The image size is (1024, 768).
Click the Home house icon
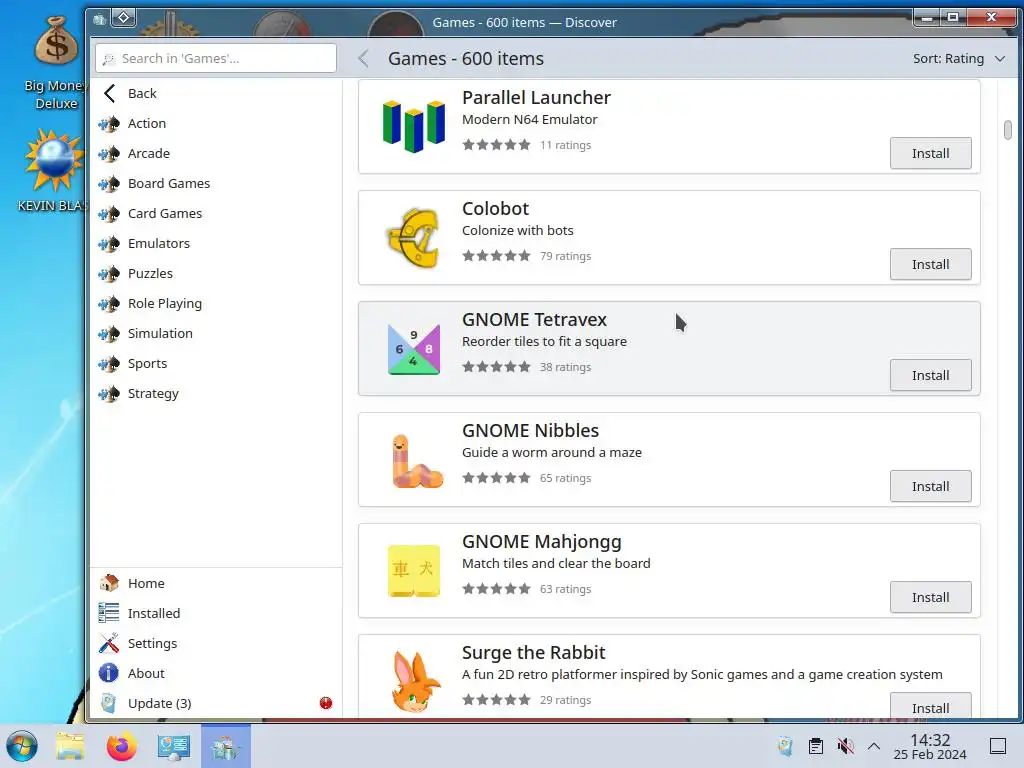(x=108, y=583)
